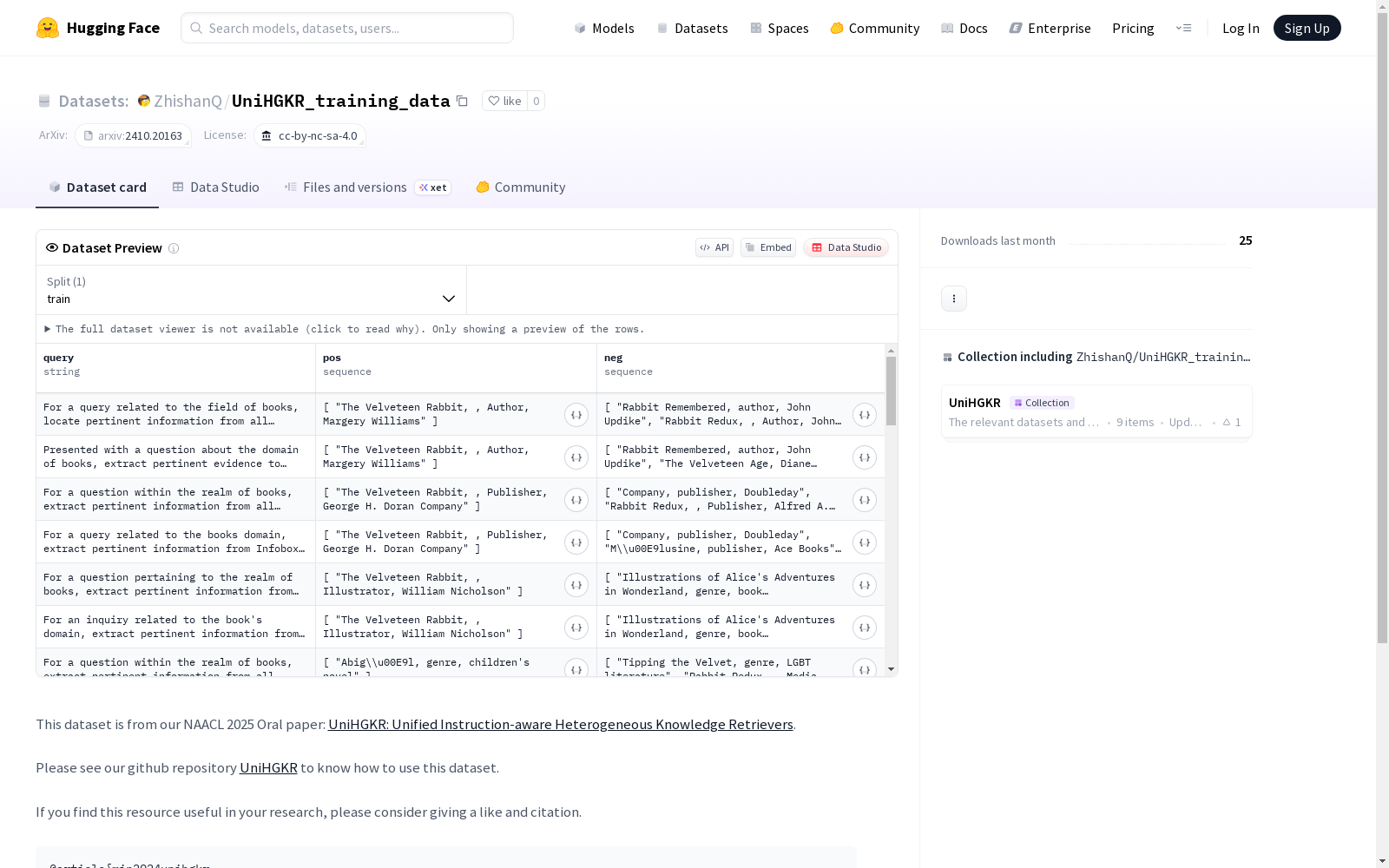The width and height of the screenshot is (1389, 868).
Task: Focus the search models, datasets, users field
Action: point(347,28)
